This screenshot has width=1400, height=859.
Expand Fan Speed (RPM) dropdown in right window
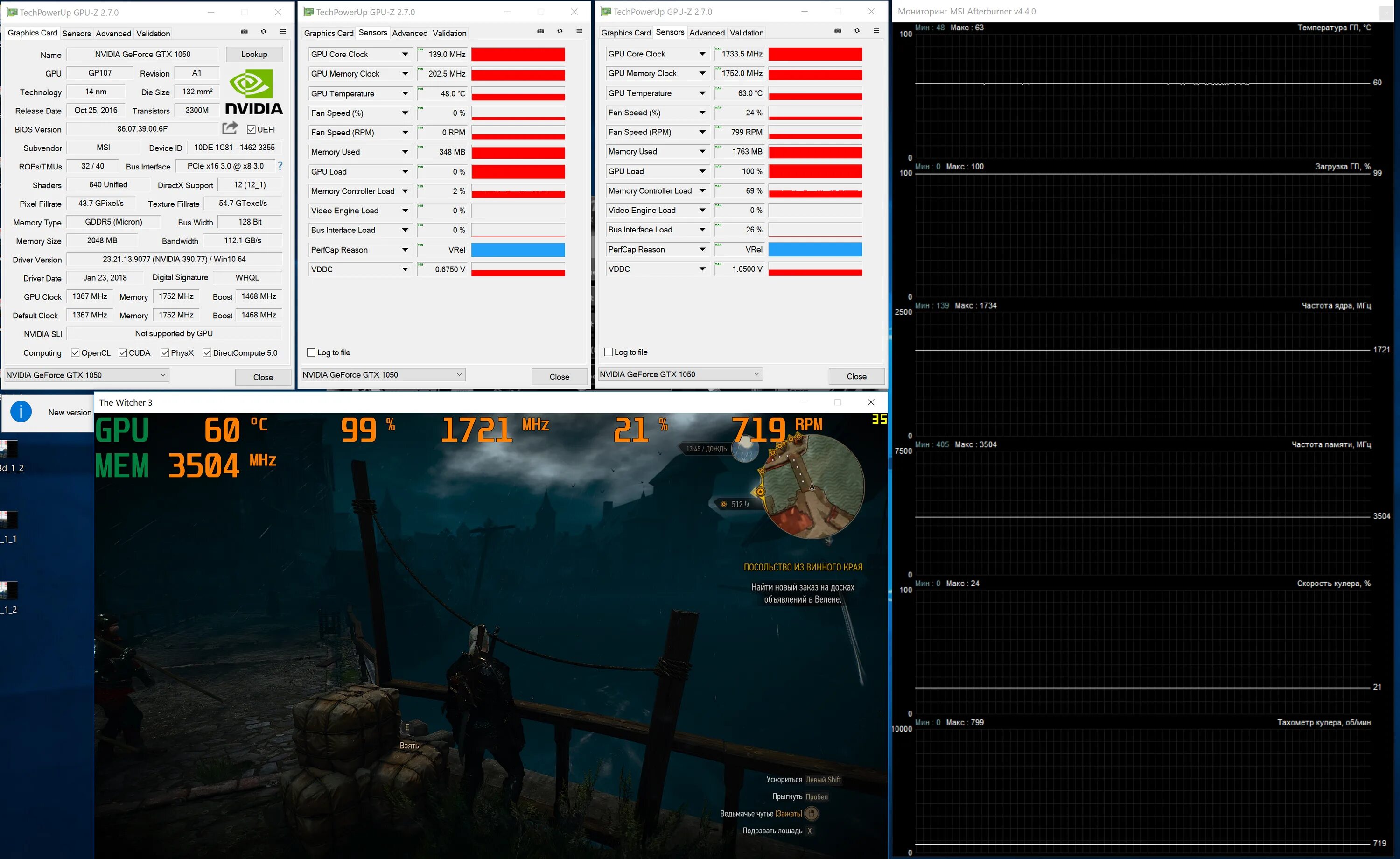tap(702, 132)
